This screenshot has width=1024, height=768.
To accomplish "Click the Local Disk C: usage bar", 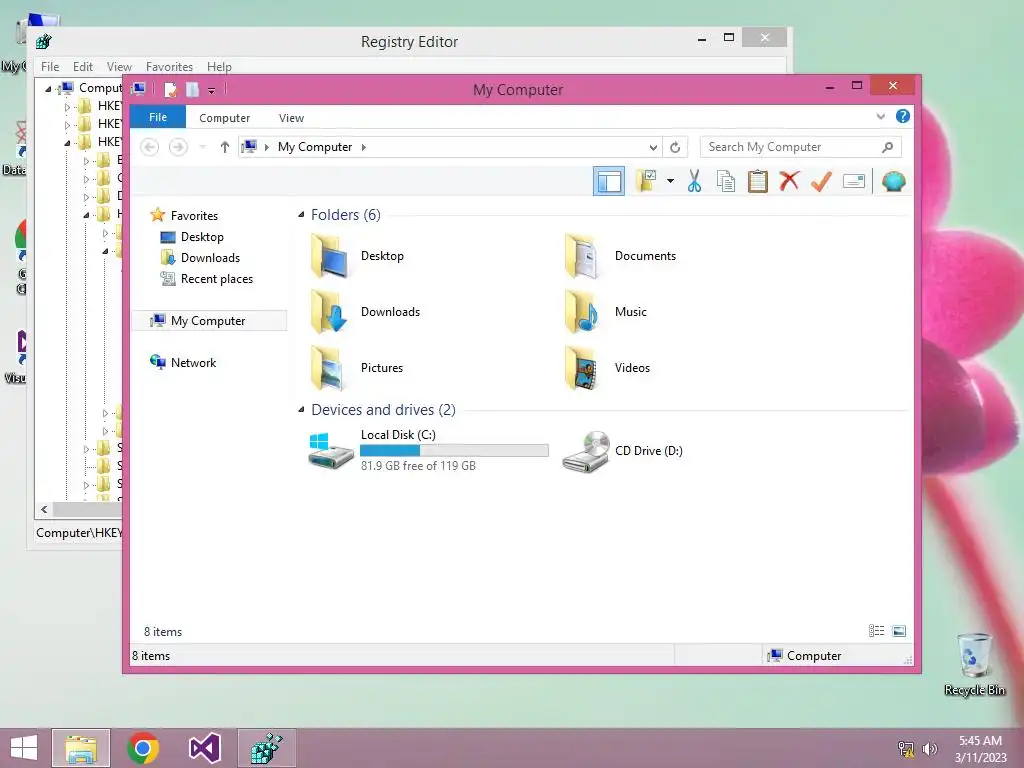I will click(x=454, y=451).
